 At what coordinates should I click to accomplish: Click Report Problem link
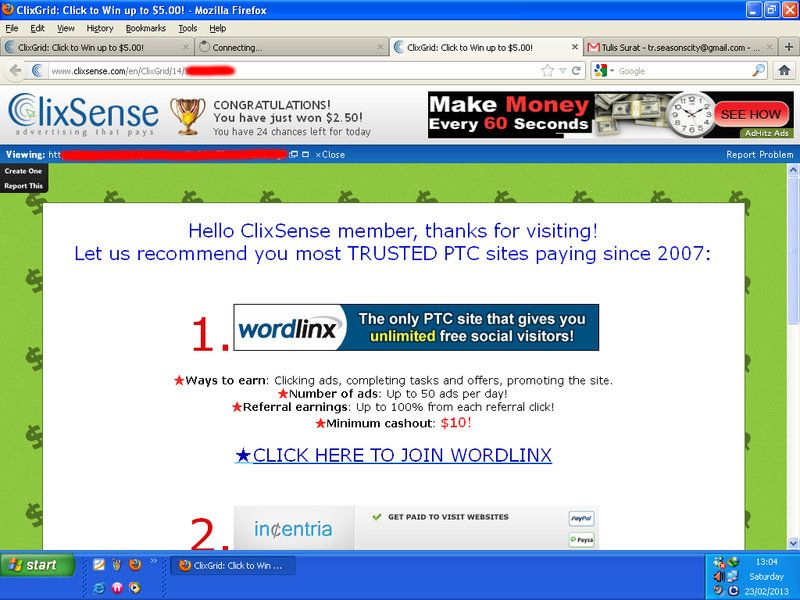coord(760,155)
